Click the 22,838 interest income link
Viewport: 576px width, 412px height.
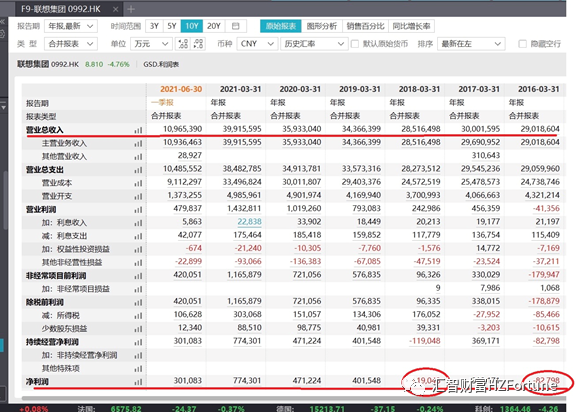point(249,222)
